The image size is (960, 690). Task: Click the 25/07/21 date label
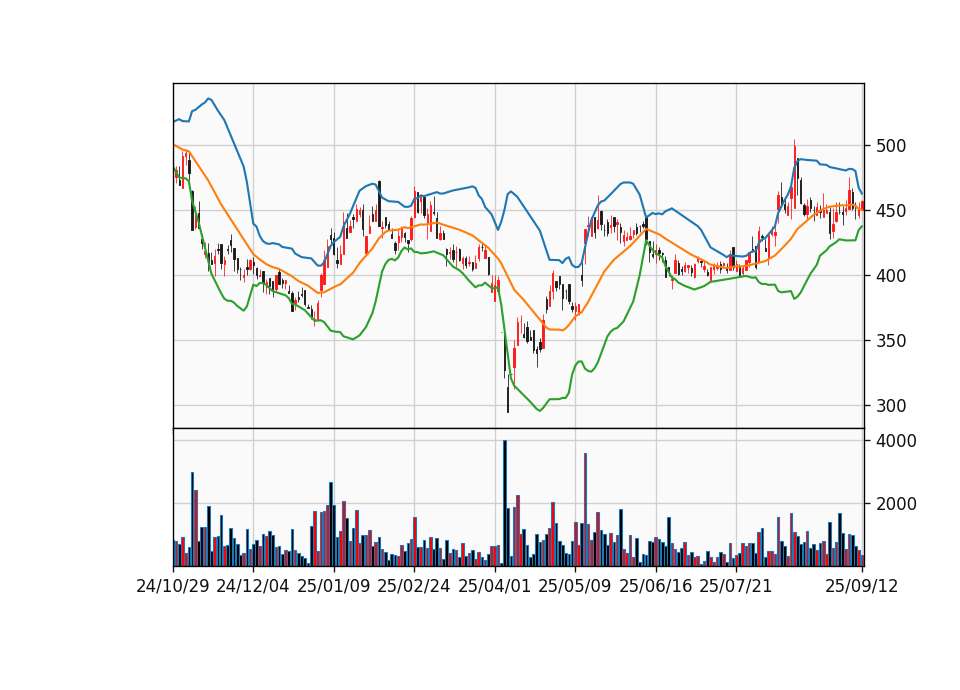(736, 586)
